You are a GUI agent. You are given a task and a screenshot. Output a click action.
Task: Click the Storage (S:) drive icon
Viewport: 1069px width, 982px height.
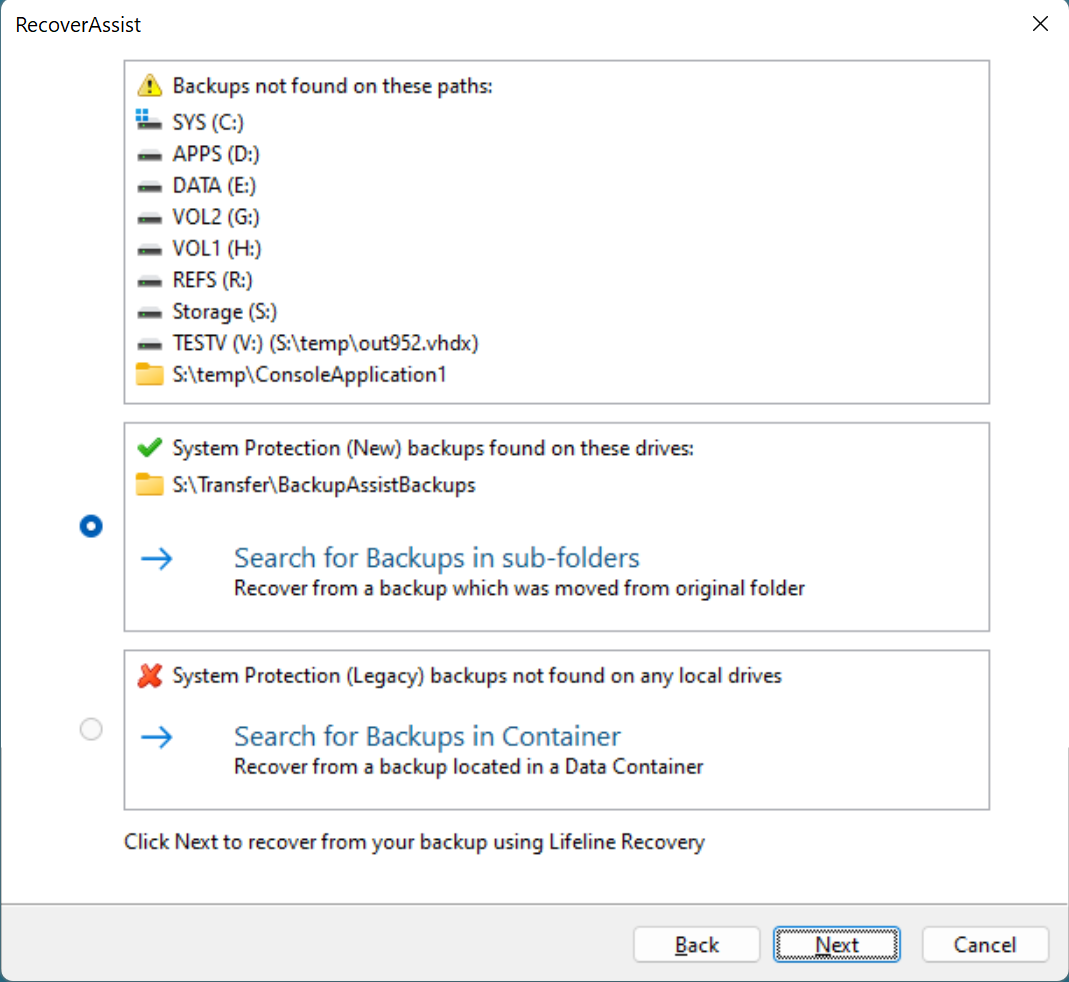(149, 312)
